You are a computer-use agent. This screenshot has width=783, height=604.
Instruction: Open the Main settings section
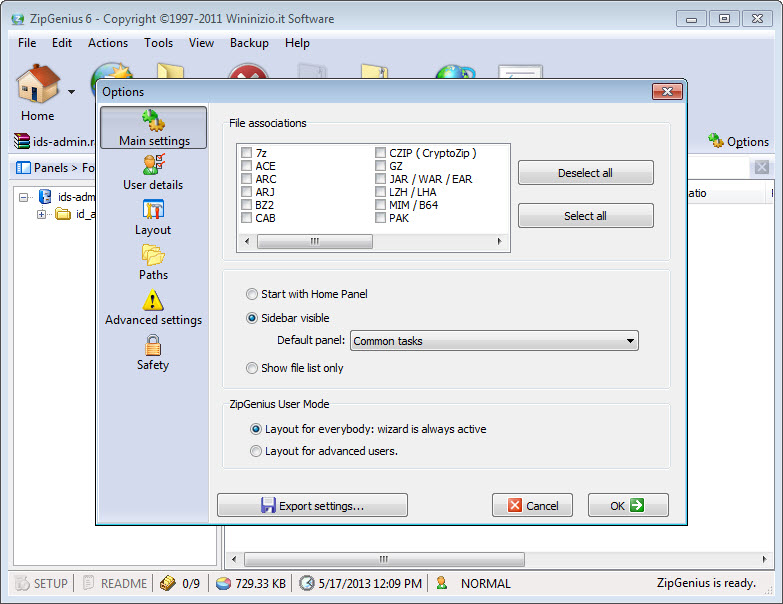coord(153,128)
